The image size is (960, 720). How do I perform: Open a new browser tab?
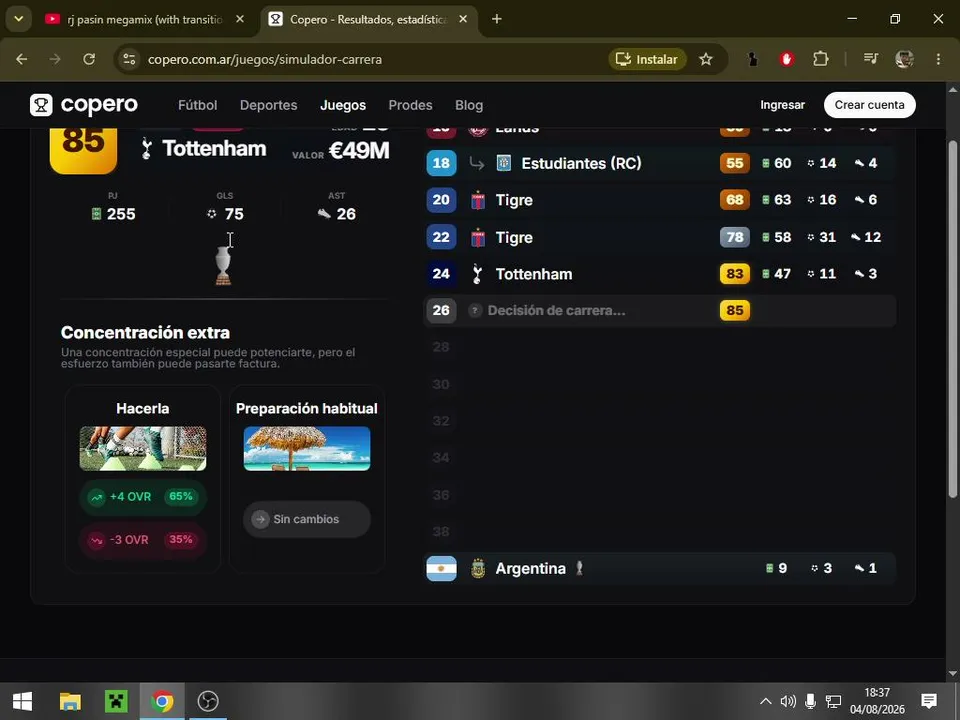[x=497, y=19]
